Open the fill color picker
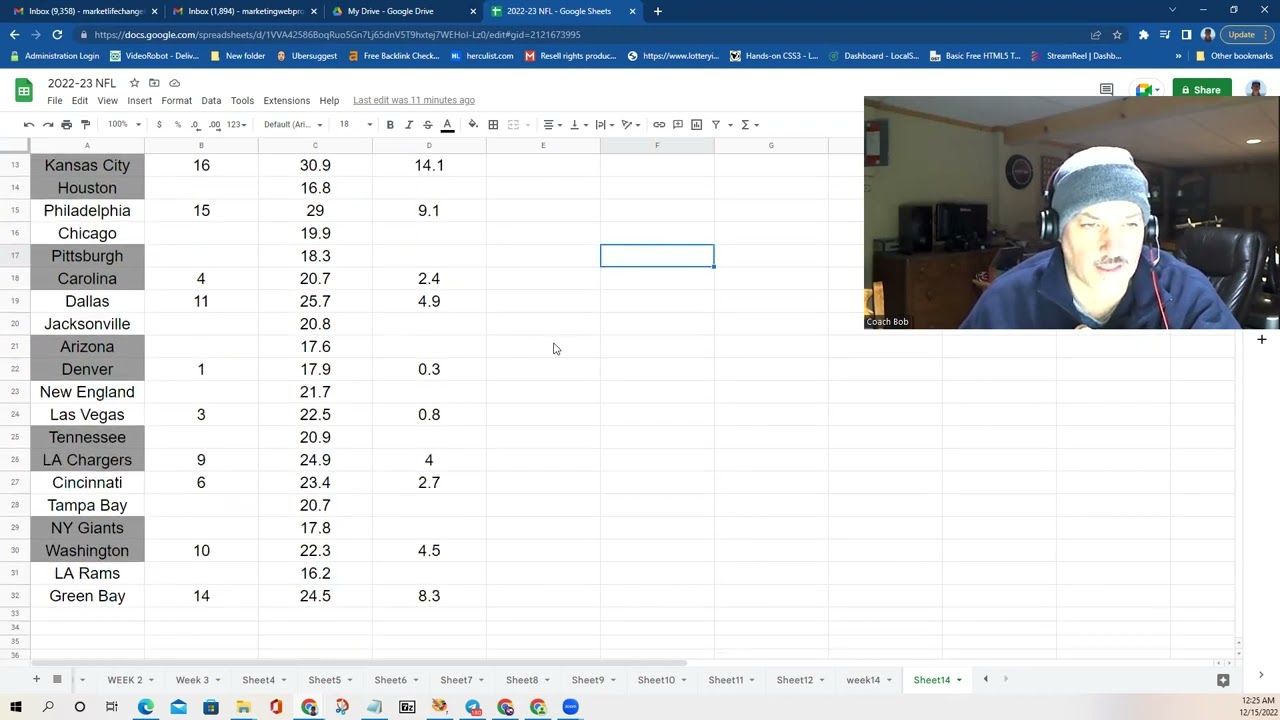 click(473, 124)
